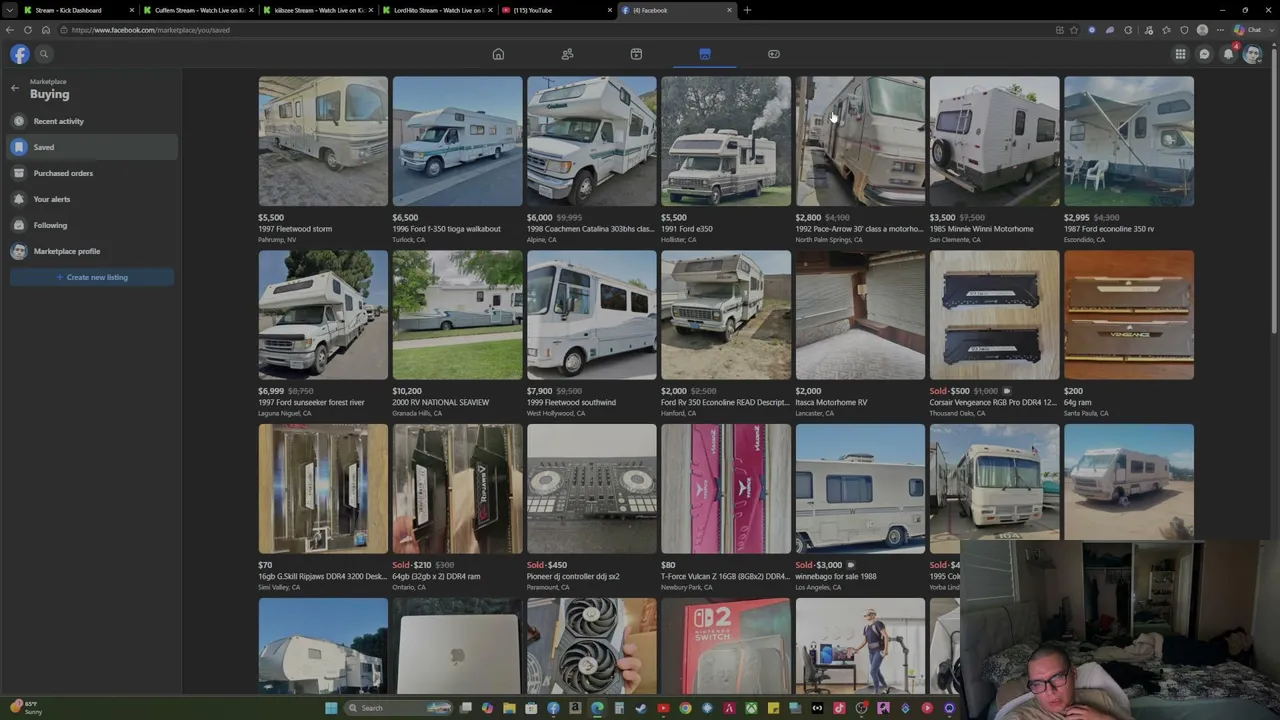This screenshot has width=1280, height=720.
Task: Open a new browser tab with plus
Action: pos(747,10)
